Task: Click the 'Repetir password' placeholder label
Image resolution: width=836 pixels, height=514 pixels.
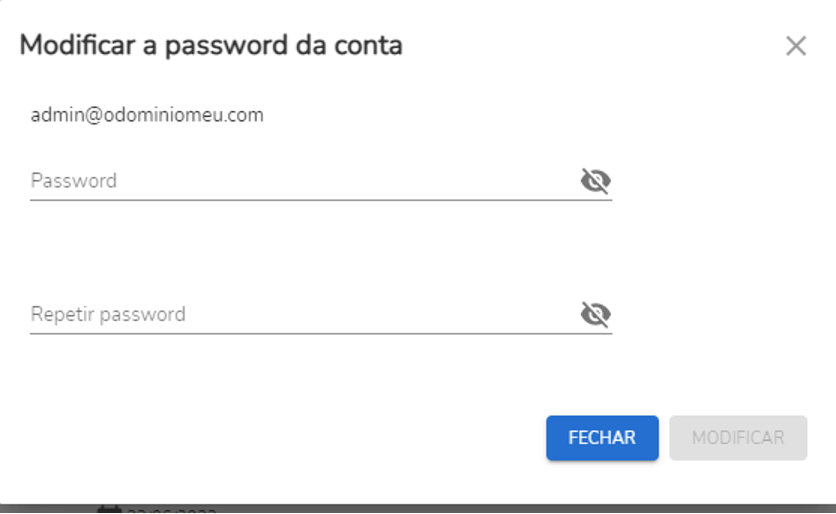Action: [108, 314]
